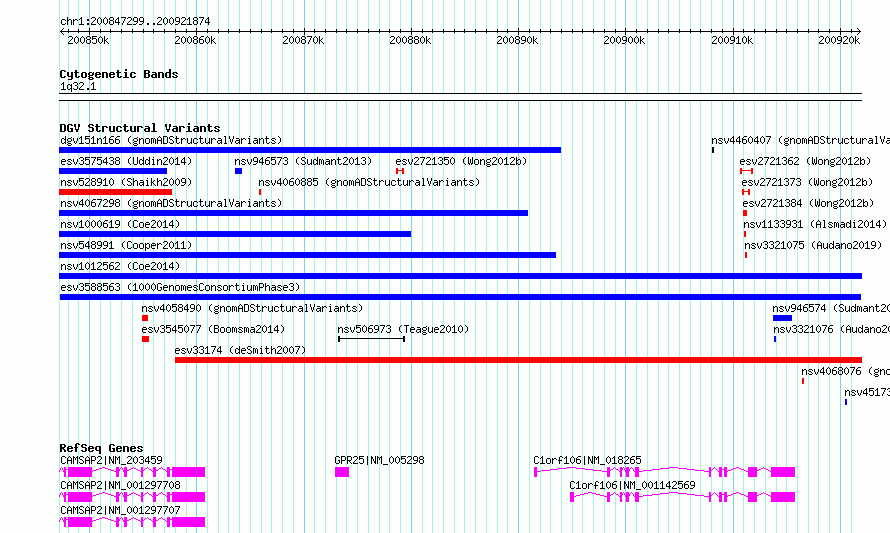Image resolution: width=890 pixels, height=533 pixels.
Task: Click the 200850k ruler tick label
Action: point(88,40)
